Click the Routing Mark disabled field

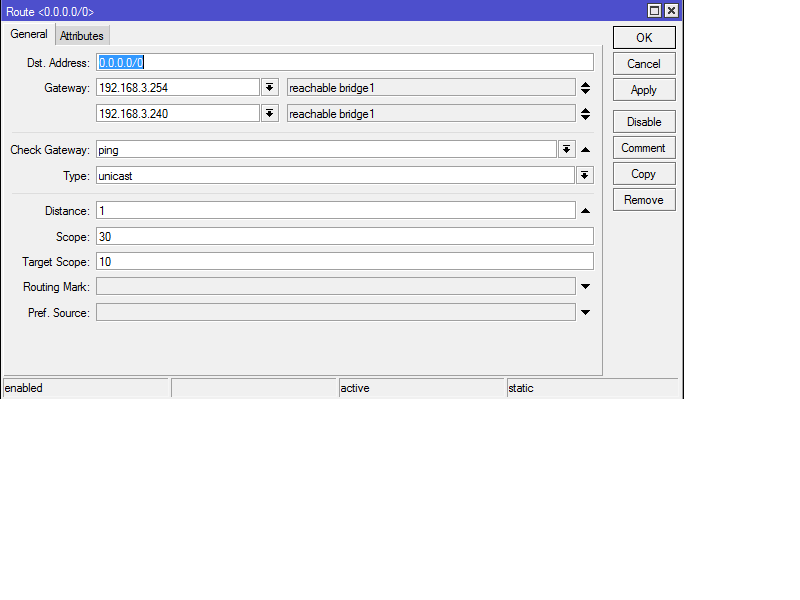(x=336, y=286)
